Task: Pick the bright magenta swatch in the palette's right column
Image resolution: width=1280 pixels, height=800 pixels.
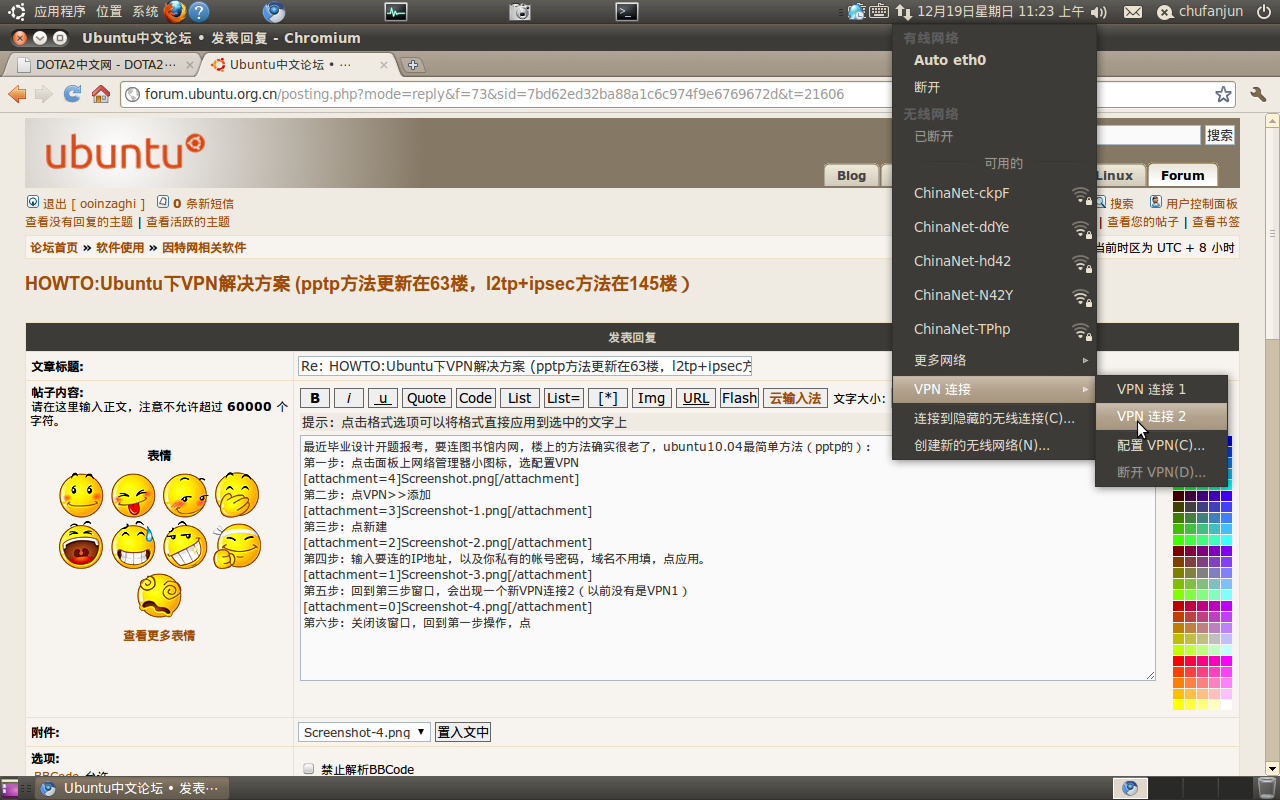Action: pyautogui.click(x=1226, y=660)
